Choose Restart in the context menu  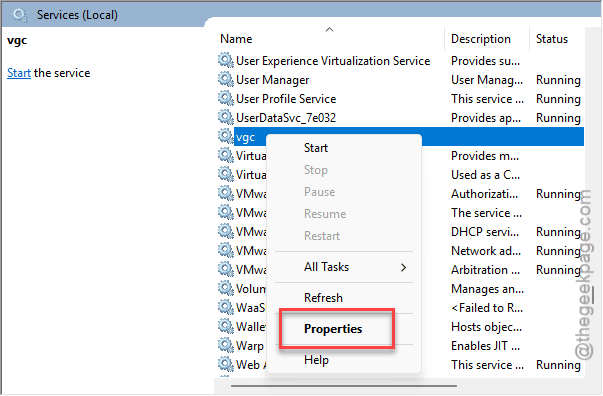click(322, 236)
